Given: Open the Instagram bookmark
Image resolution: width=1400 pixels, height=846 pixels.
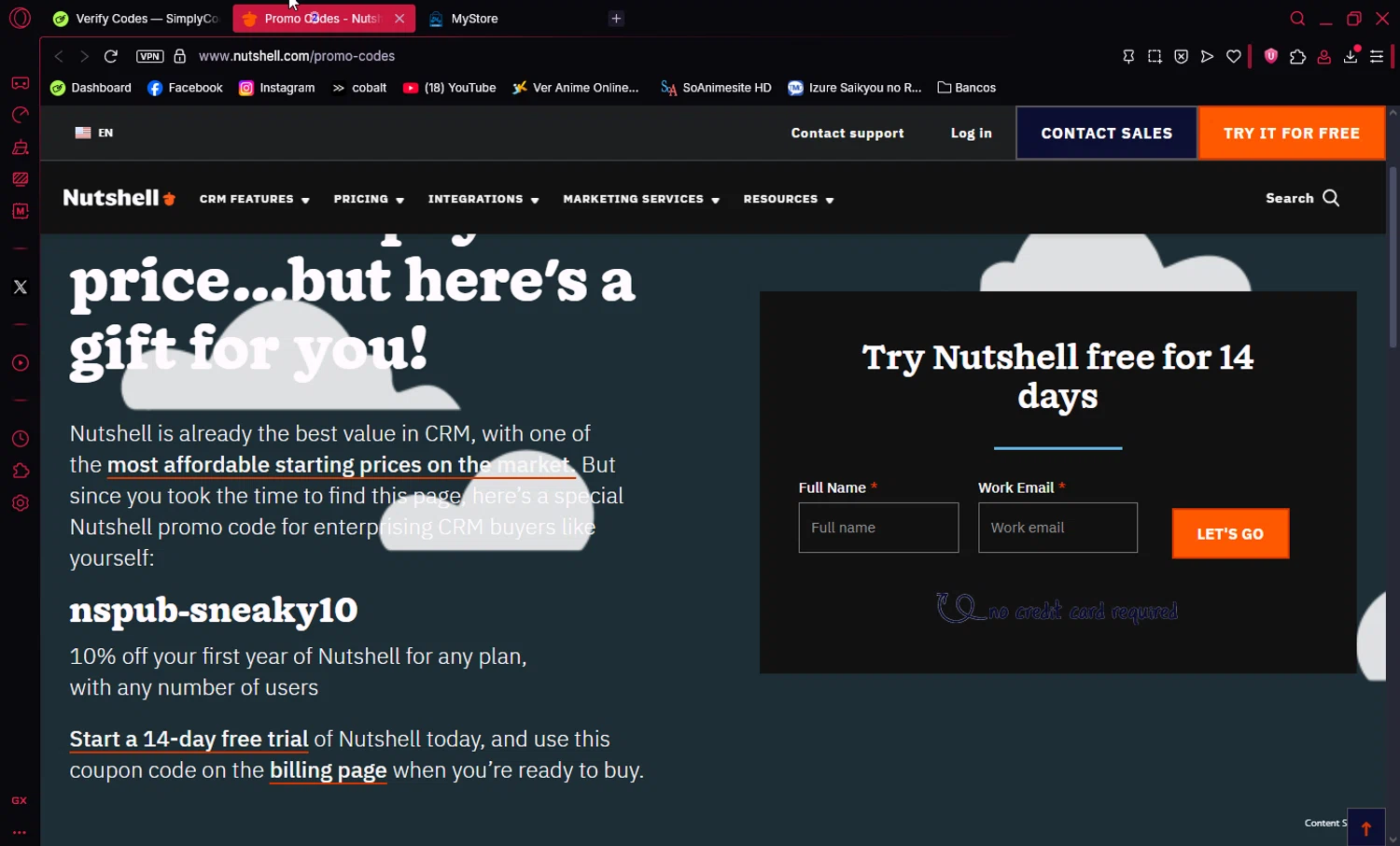Looking at the screenshot, I should click(276, 88).
